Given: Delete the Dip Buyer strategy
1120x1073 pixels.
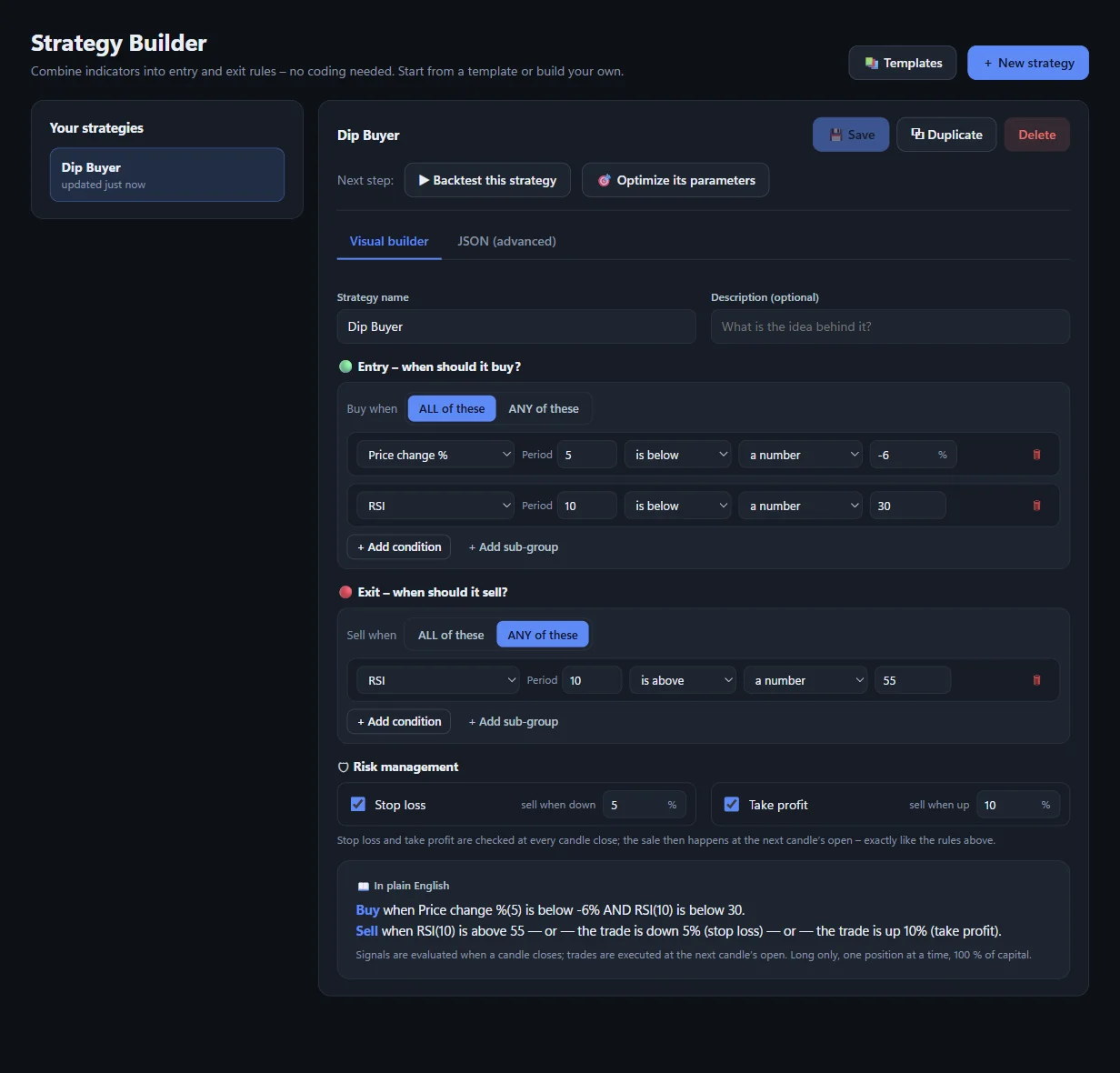Looking at the screenshot, I should (1036, 135).
